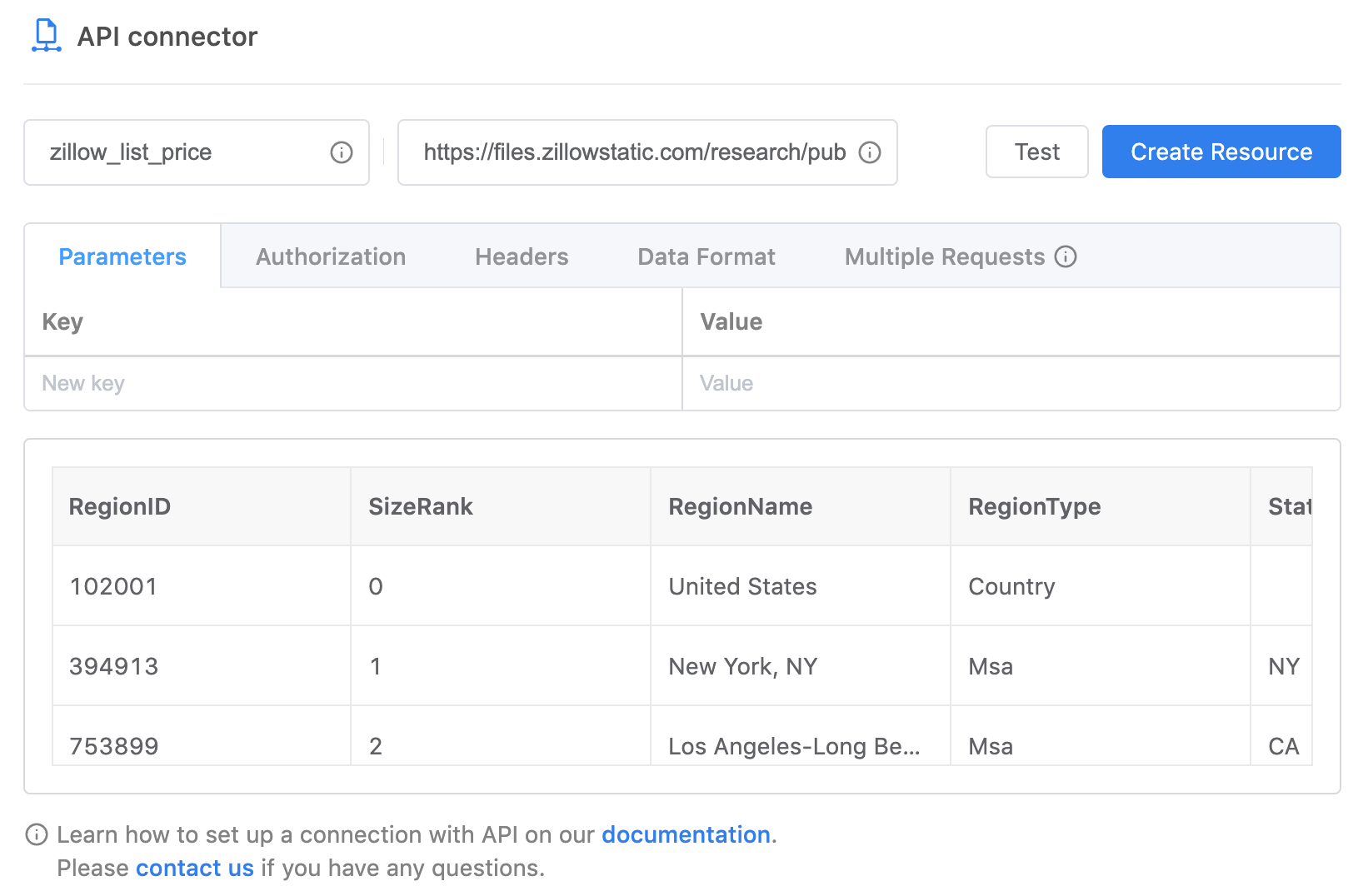1363x896 pixels.
Task: Click info icon in resource name field
Action: [x=342, y=152]
